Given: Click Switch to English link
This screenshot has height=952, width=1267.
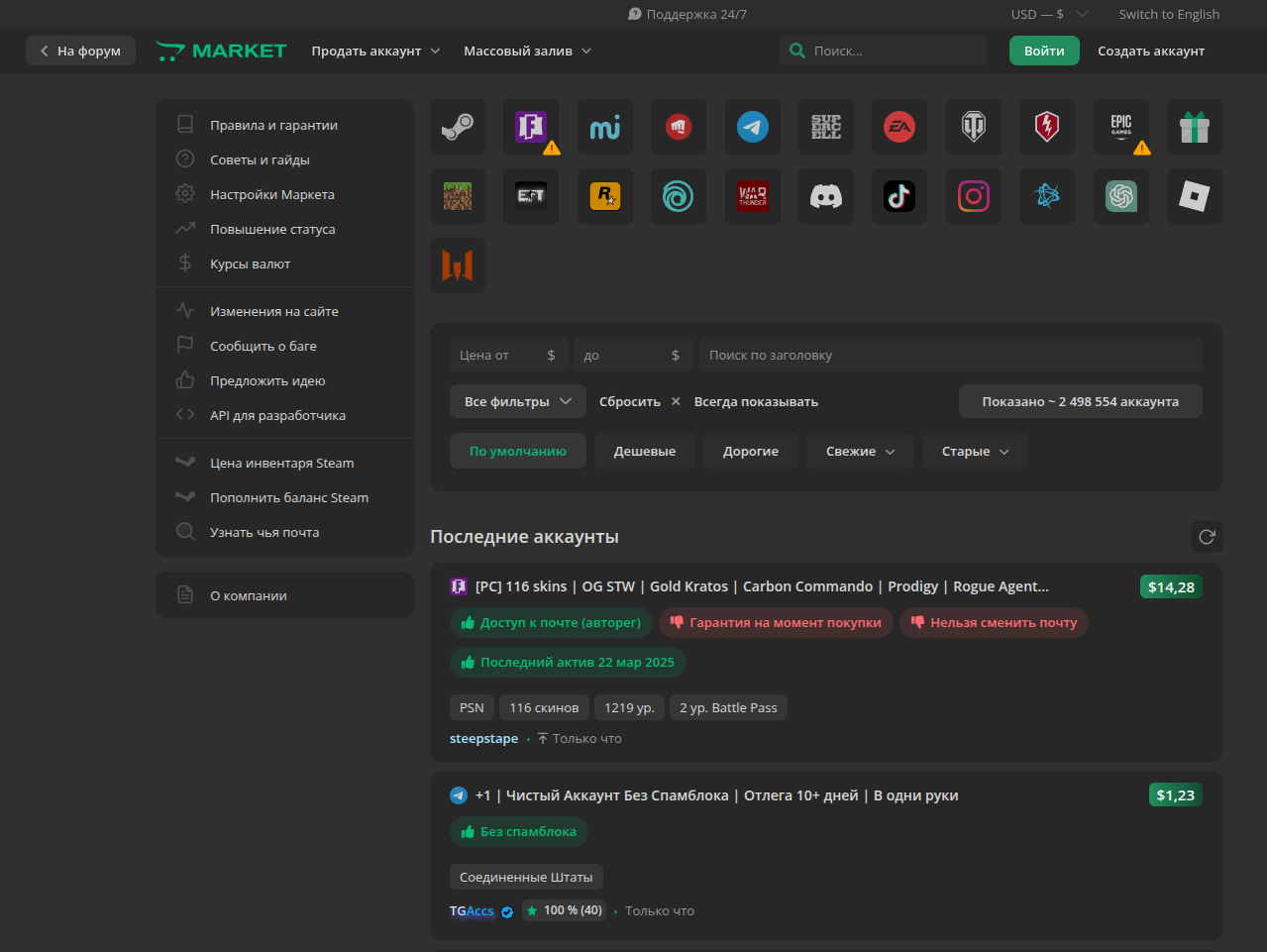Looking at the screenshot, I should [1169, 14].
